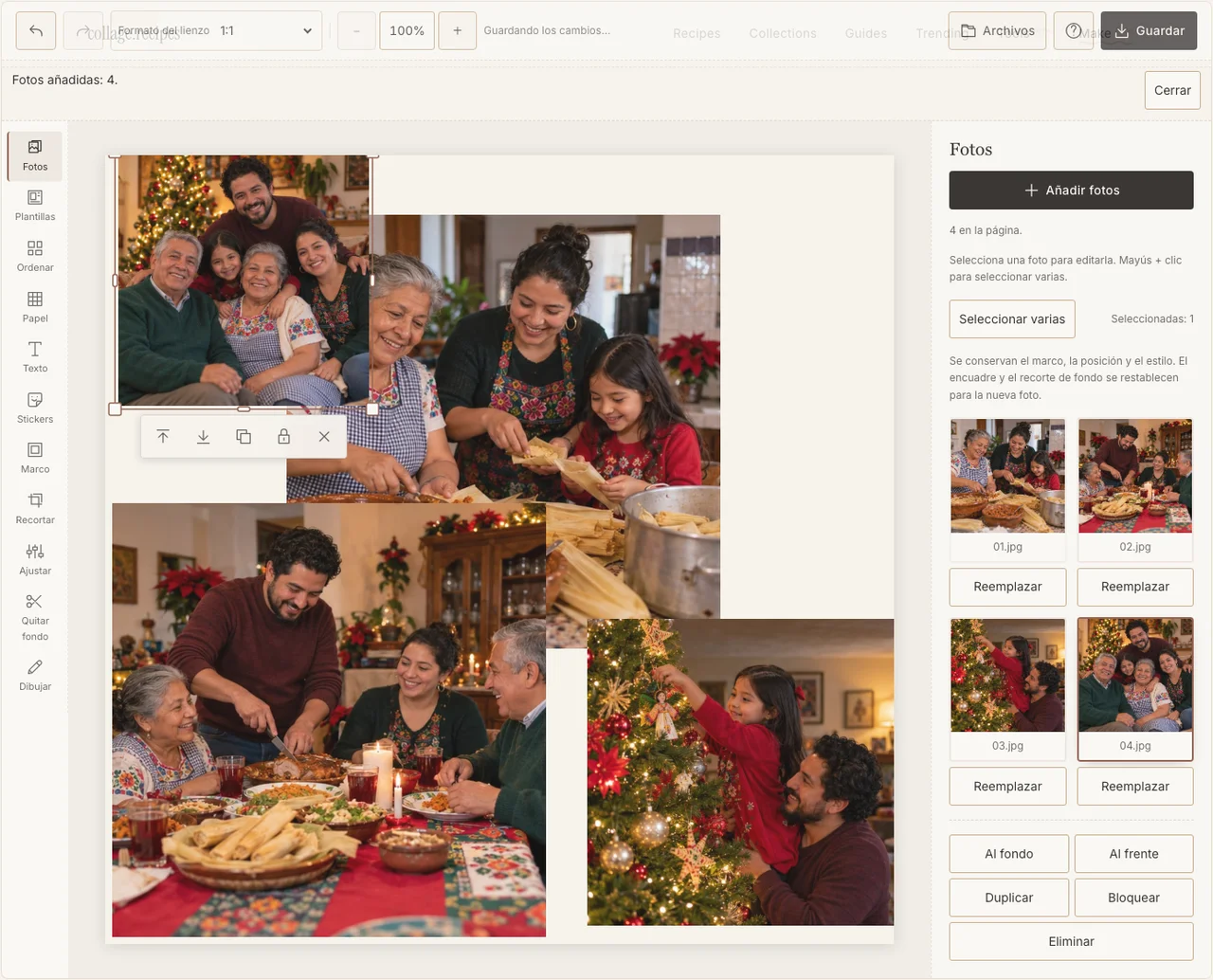
Task: Select the Quitar fondo tool
Action: [35, 617]
